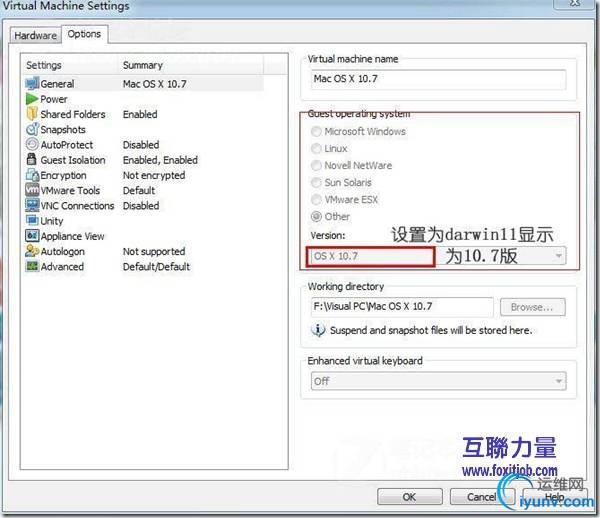Select the VNC Connections label
600x518 pixels.
click(77, 205)
